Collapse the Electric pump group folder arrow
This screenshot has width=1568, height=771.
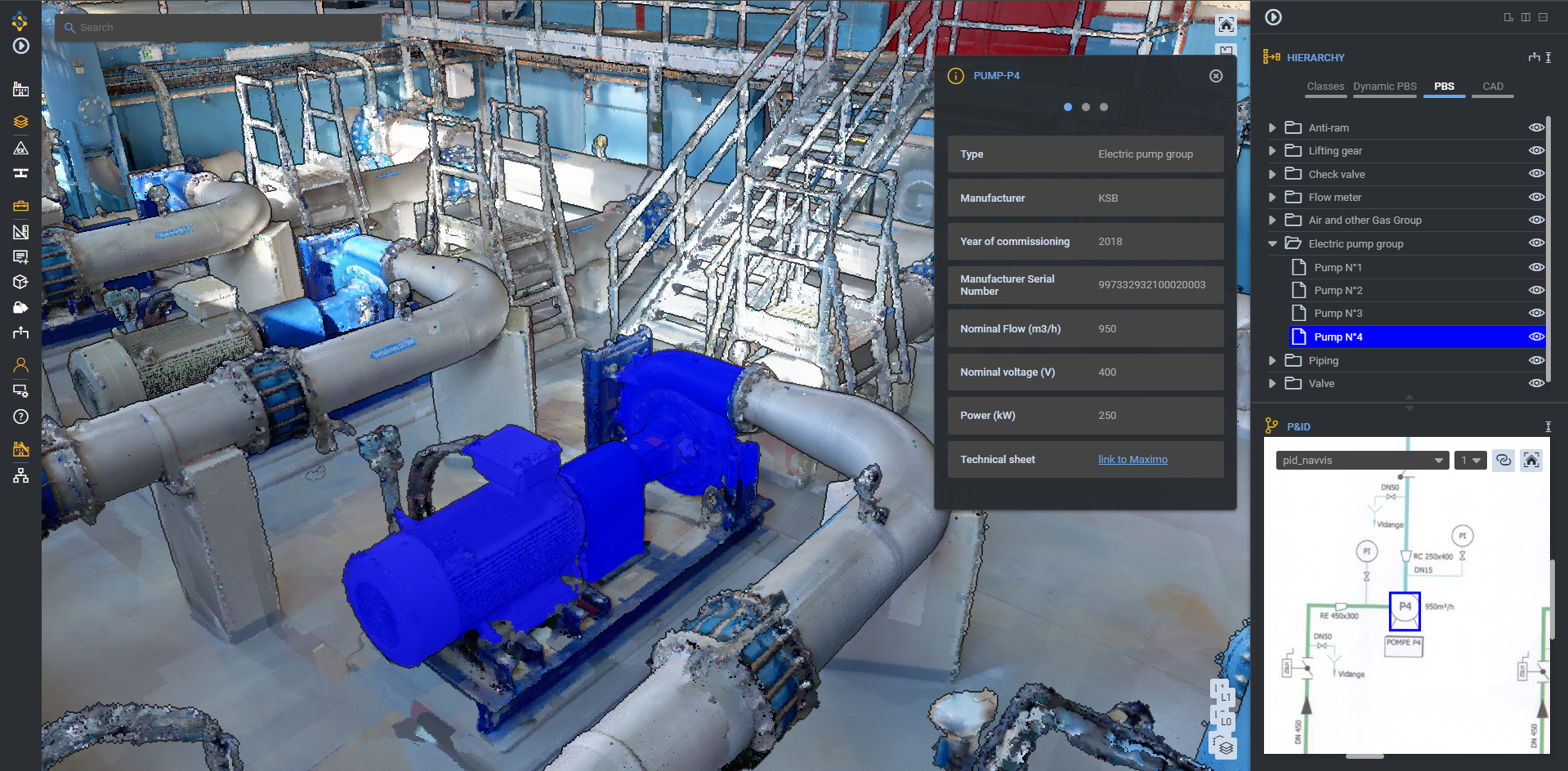(1272, 243)
